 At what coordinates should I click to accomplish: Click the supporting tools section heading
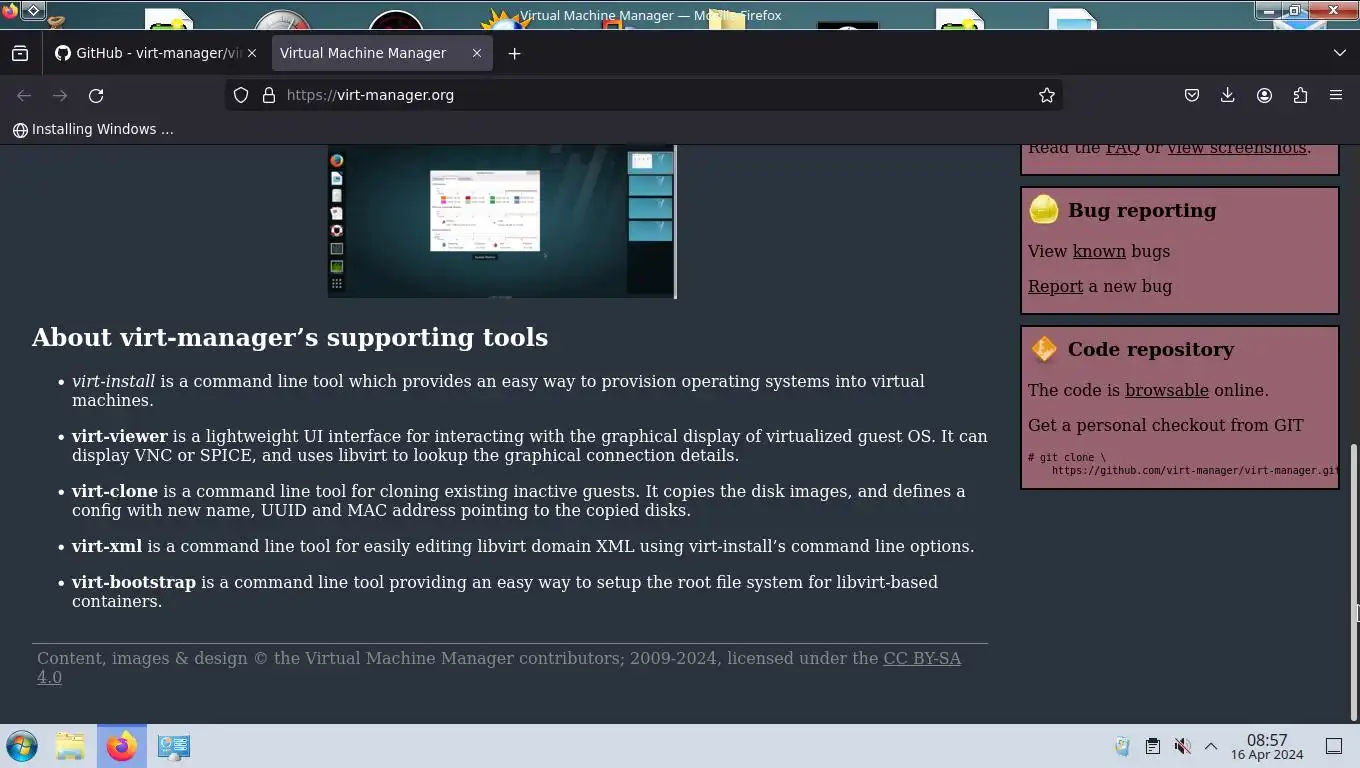[290, 337]
